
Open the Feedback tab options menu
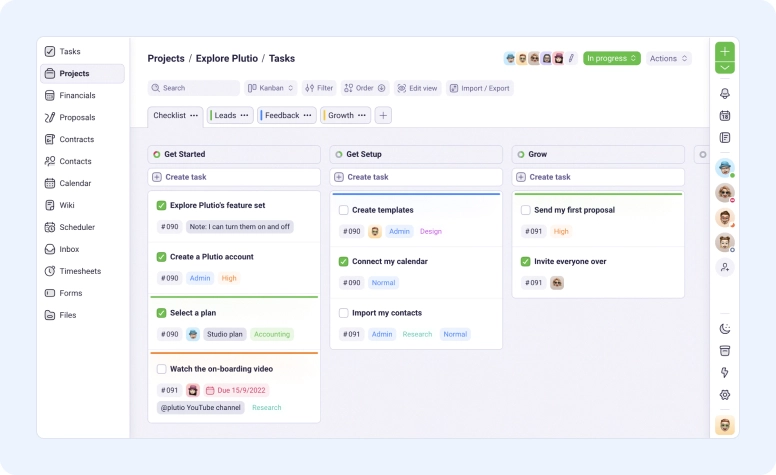click(x=307, y=115)
